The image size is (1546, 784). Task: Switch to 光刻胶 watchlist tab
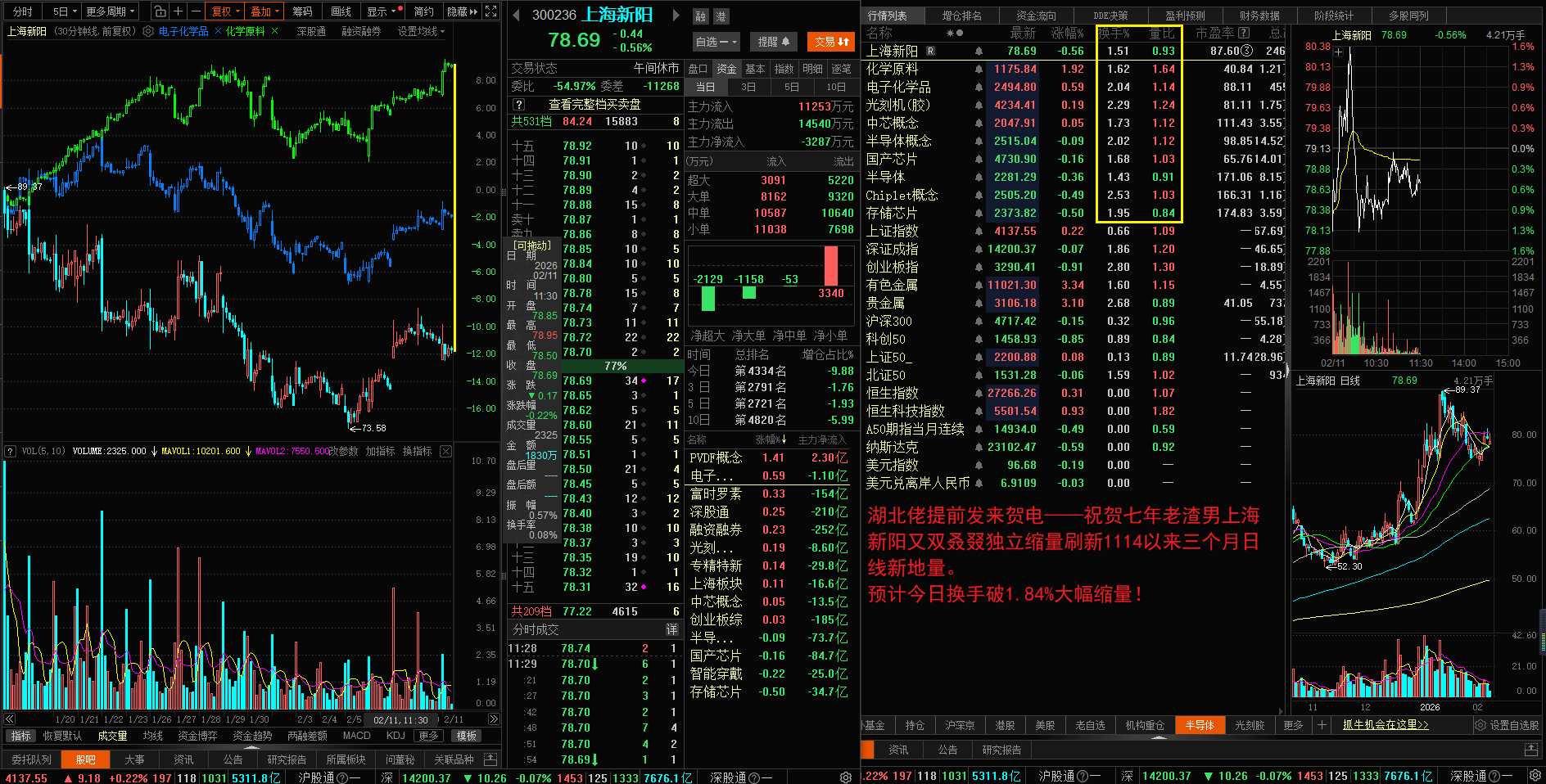pos(1250,725)
